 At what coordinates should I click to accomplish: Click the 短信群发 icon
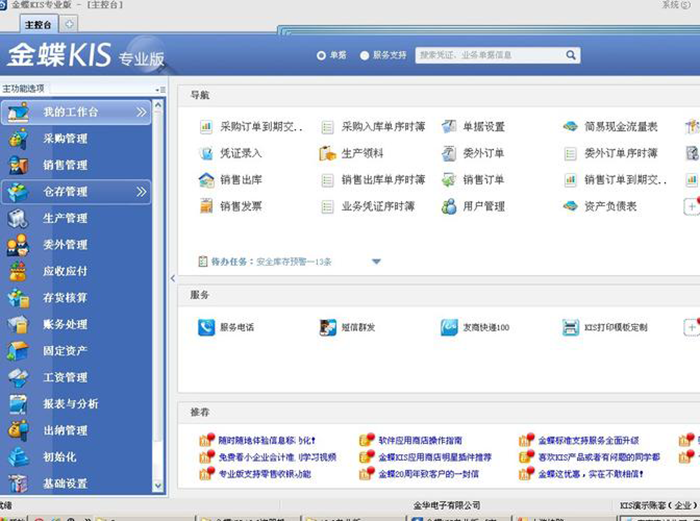click(328, 327)
